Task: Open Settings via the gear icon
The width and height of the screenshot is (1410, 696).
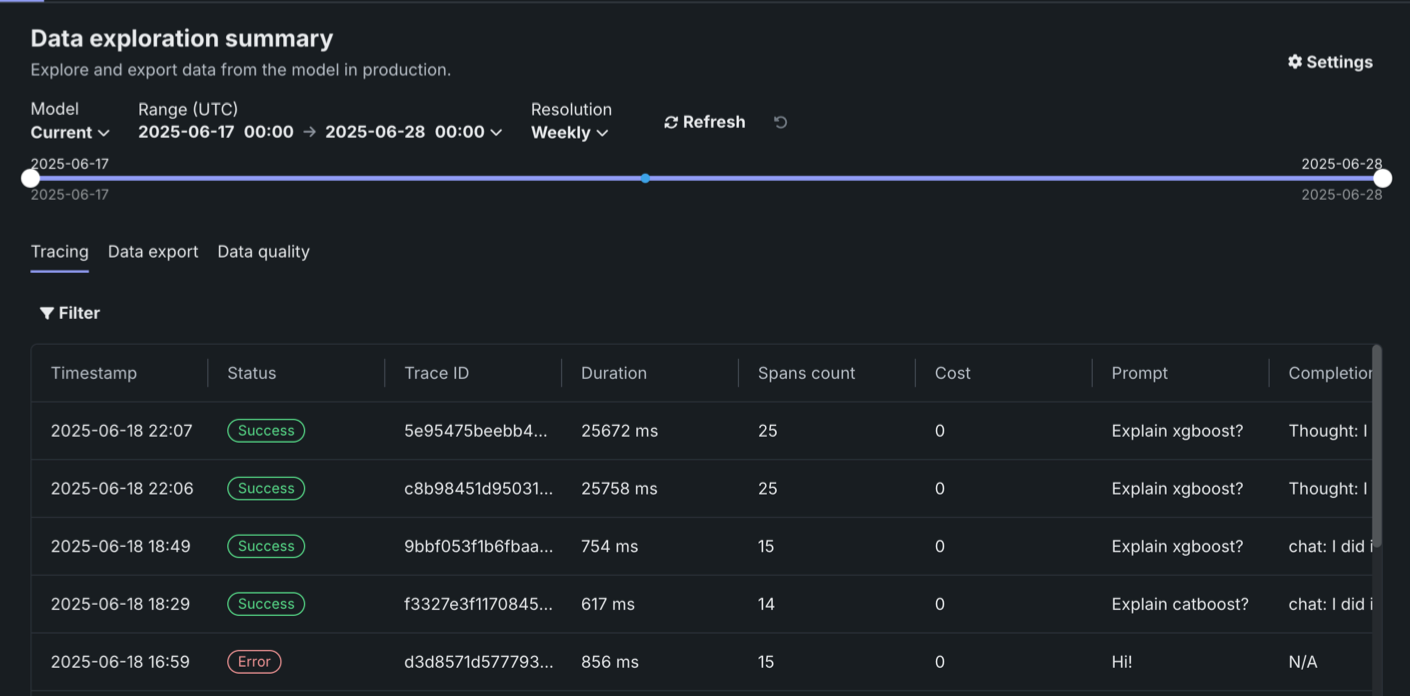Action: click(1295, 62)
